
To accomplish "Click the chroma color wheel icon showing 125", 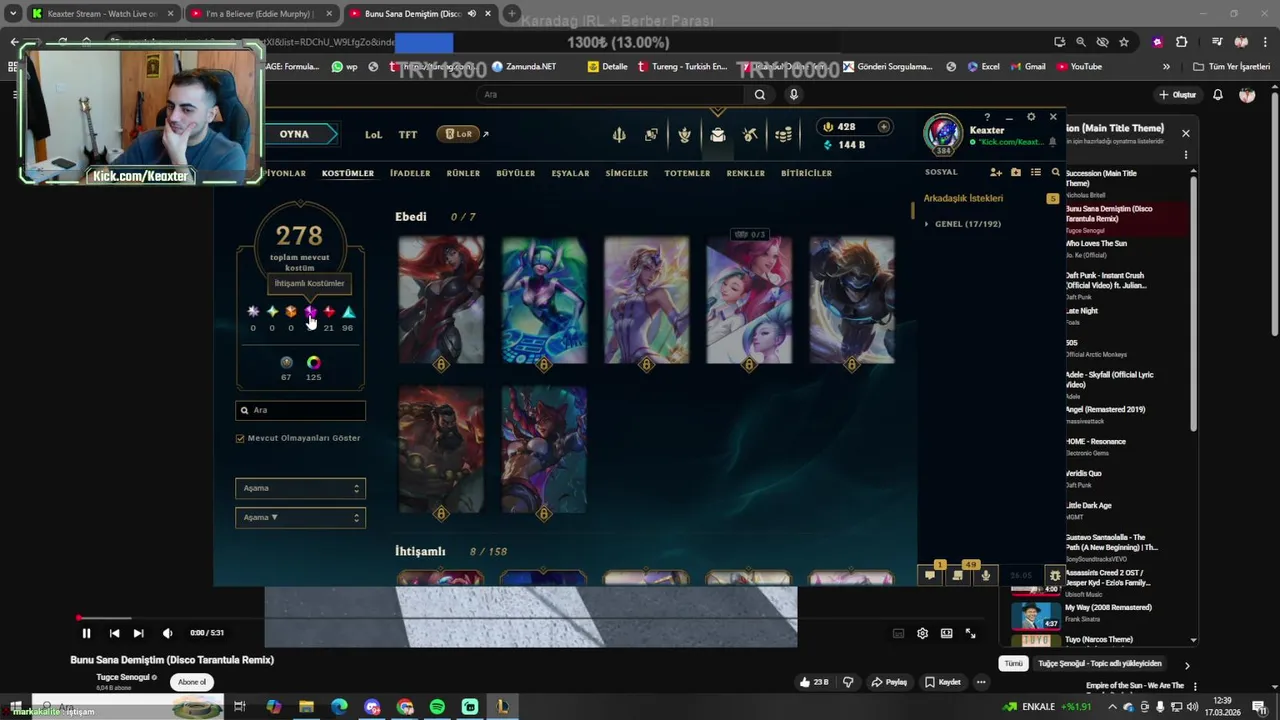I will 313,362.
